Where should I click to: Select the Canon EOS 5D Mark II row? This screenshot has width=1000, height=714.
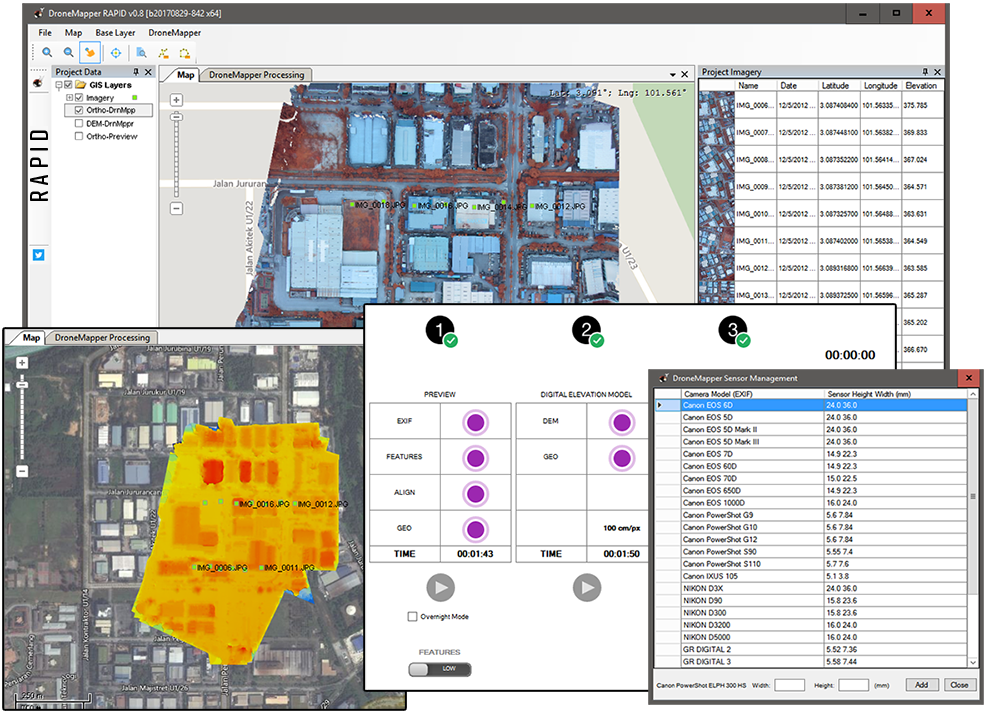[x=811, y=430]
